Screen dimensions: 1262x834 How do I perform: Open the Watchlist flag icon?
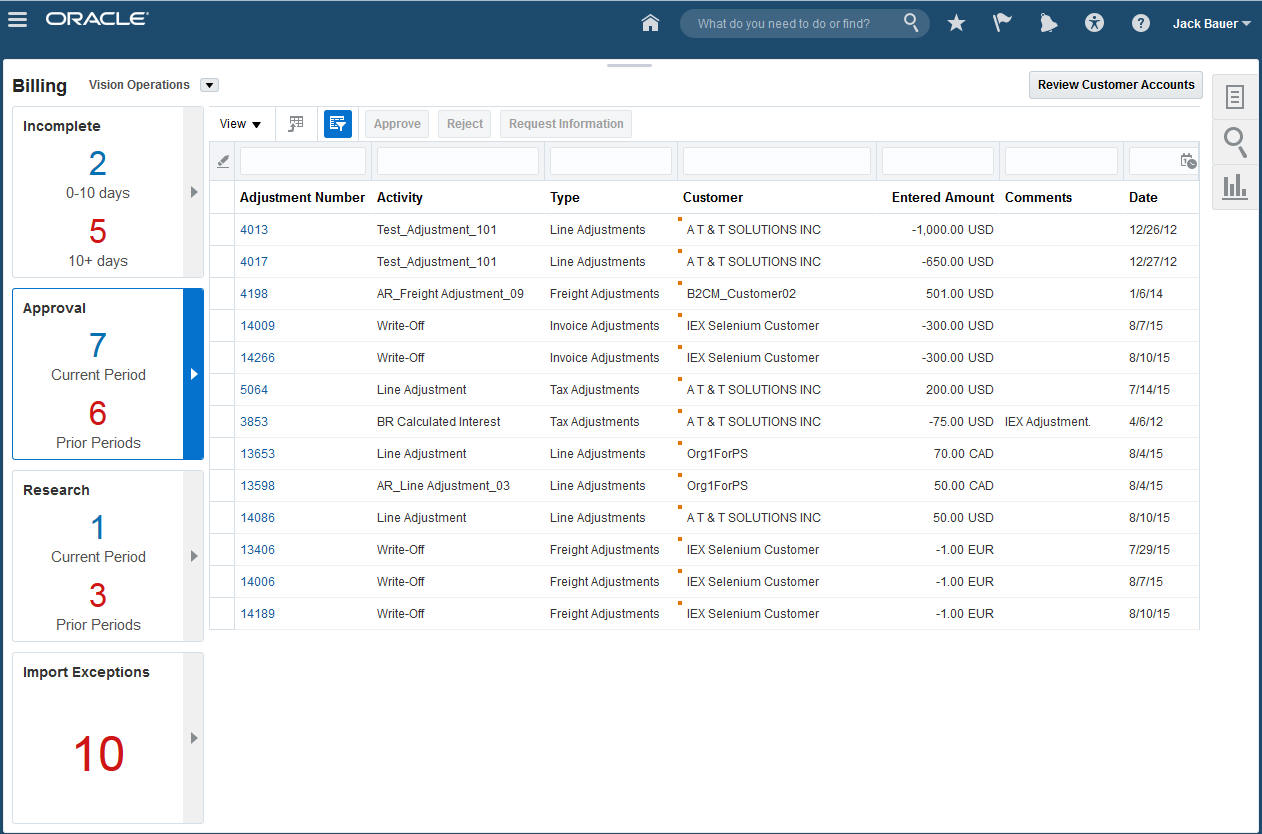(x=1002, y=23)
